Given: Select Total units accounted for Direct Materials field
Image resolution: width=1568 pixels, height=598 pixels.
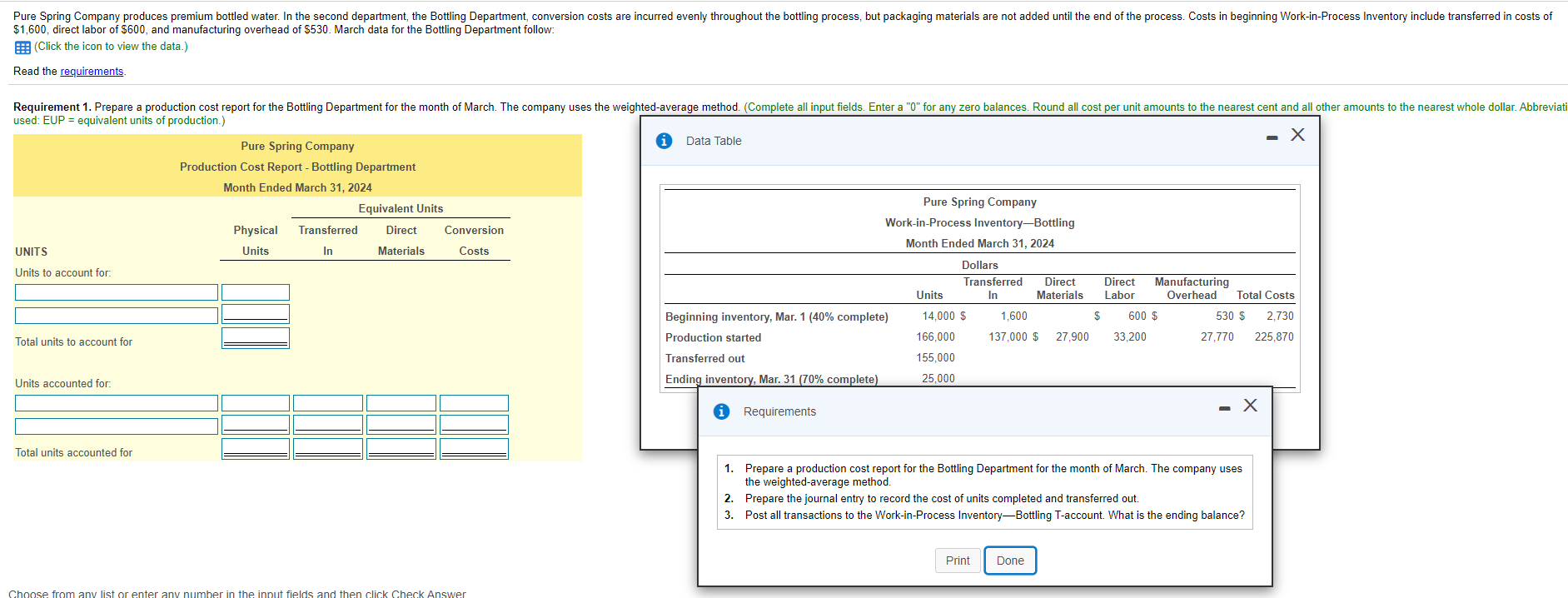Looking at the screenshot, I should coord(401,449).
